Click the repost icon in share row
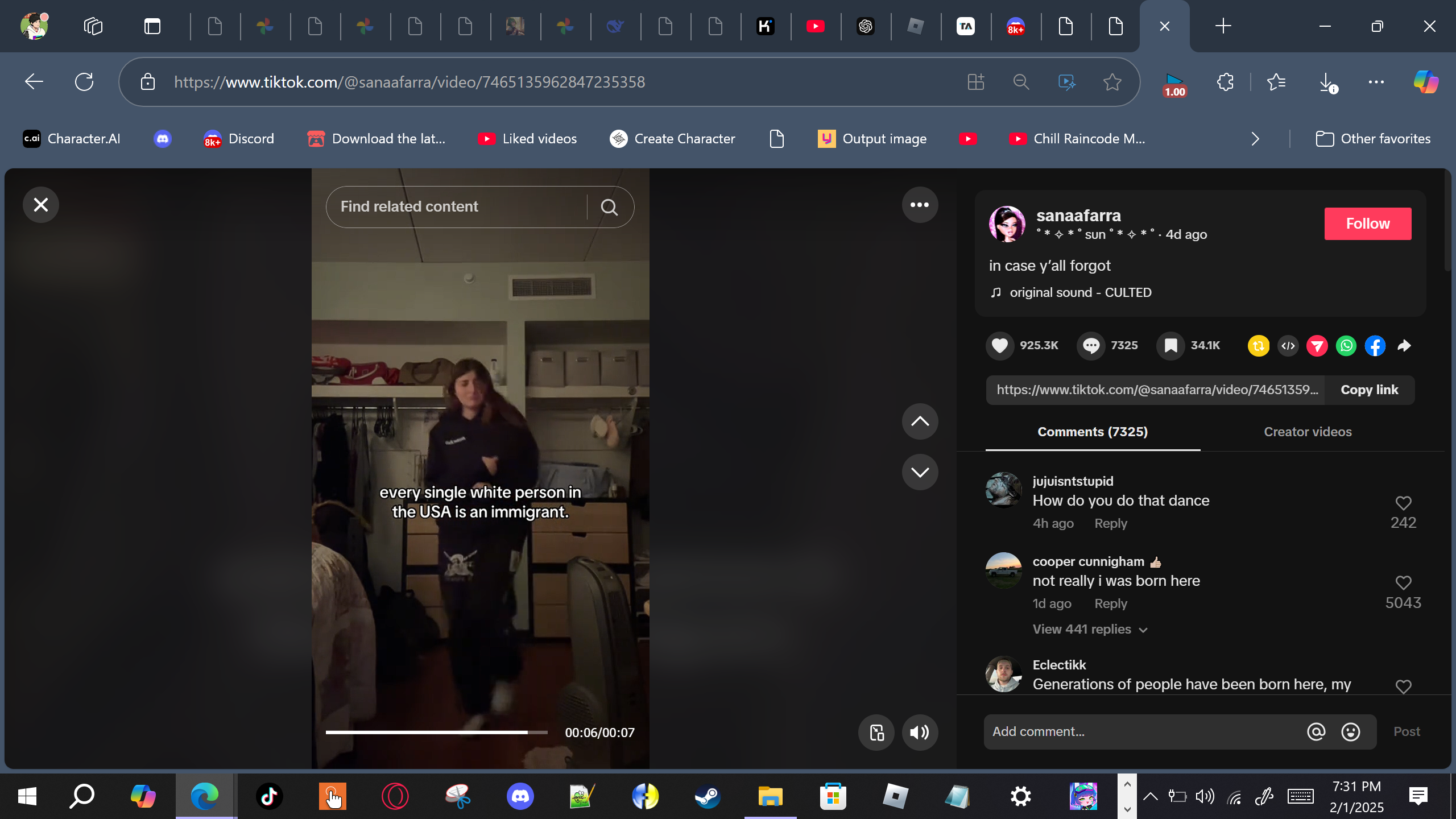Screen dimensions: 1456x819 1258,346
